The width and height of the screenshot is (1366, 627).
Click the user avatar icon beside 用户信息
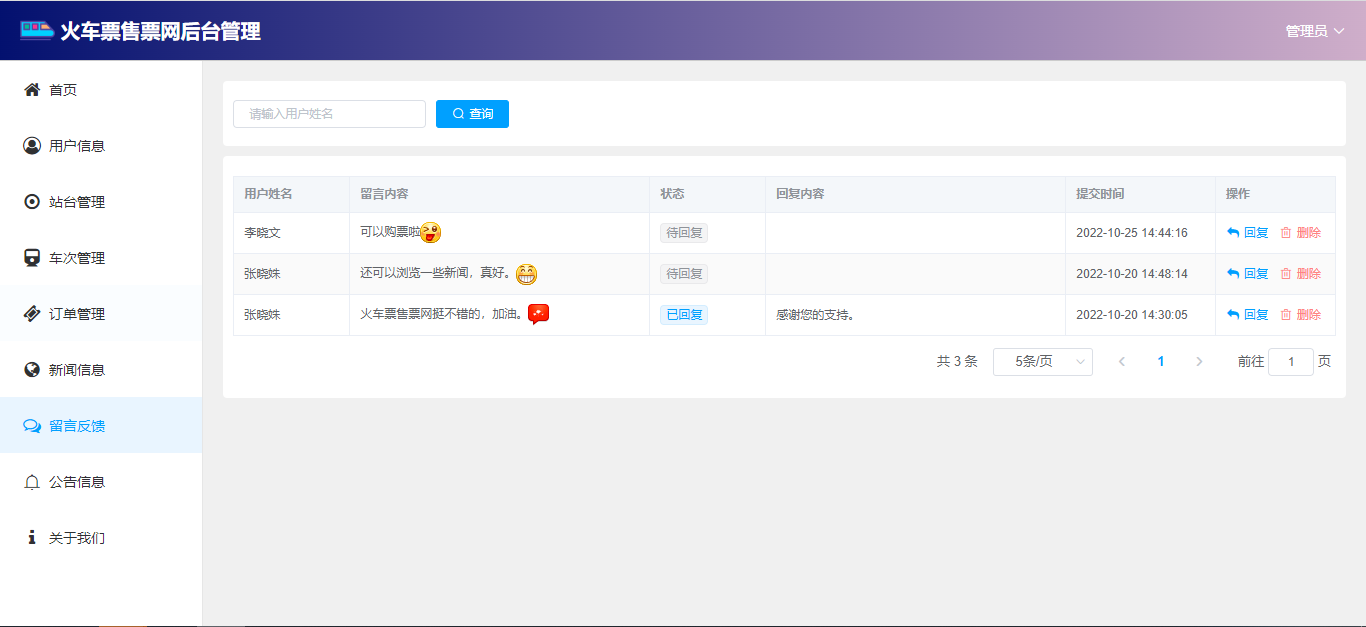click(x=32, y=146)
